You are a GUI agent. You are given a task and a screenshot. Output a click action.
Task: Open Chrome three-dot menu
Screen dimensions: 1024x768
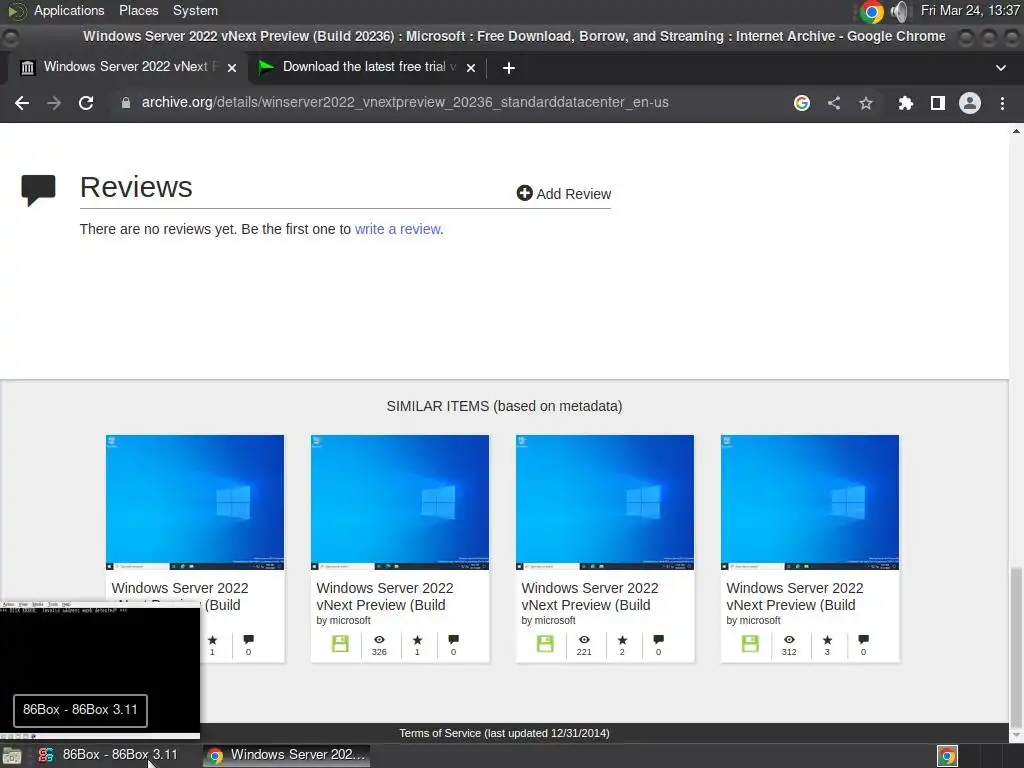[1002, 103]
